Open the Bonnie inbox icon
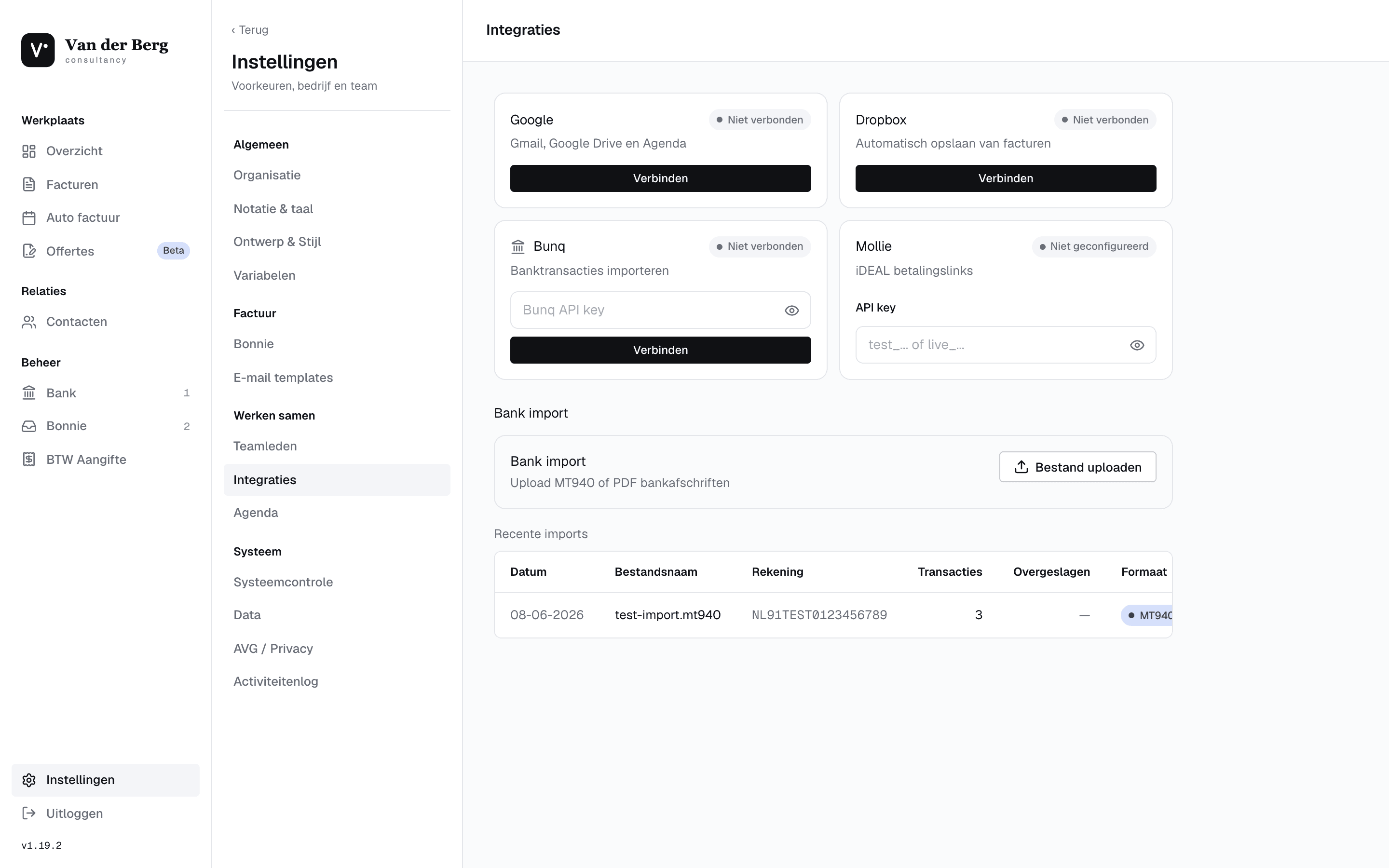The height and width of the screenshot is (868, 1389). tap(29, 426)
